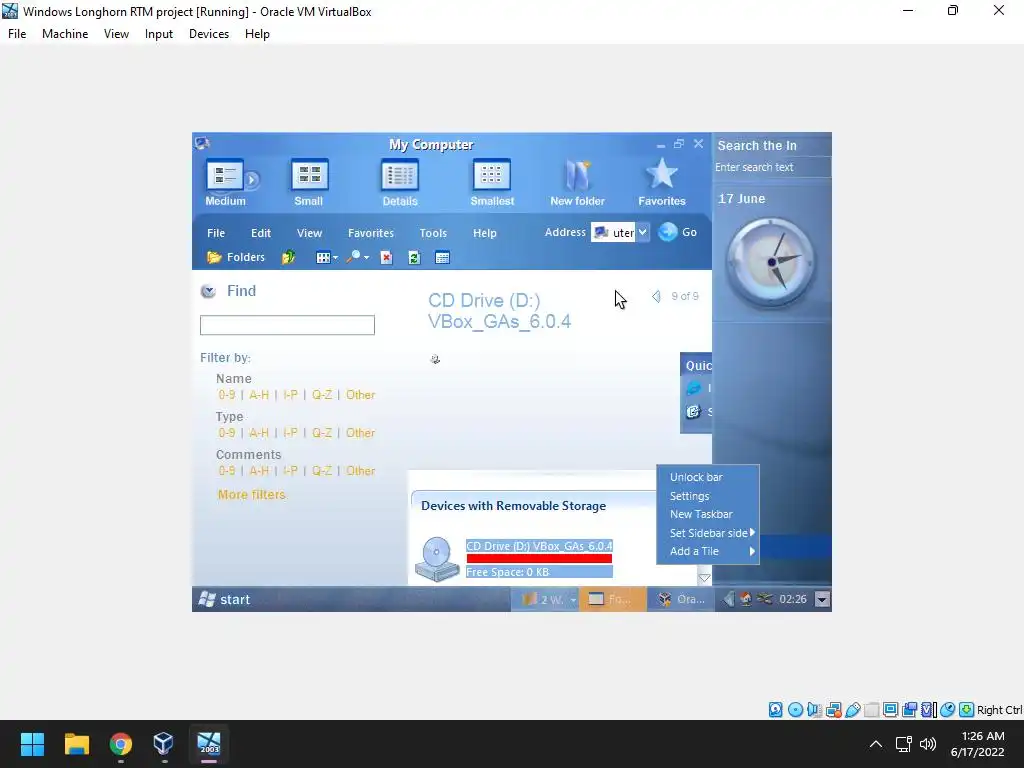Open VirtualBox Machine menu
This screenshot has width=1024, height=768.
pos(65,34)
